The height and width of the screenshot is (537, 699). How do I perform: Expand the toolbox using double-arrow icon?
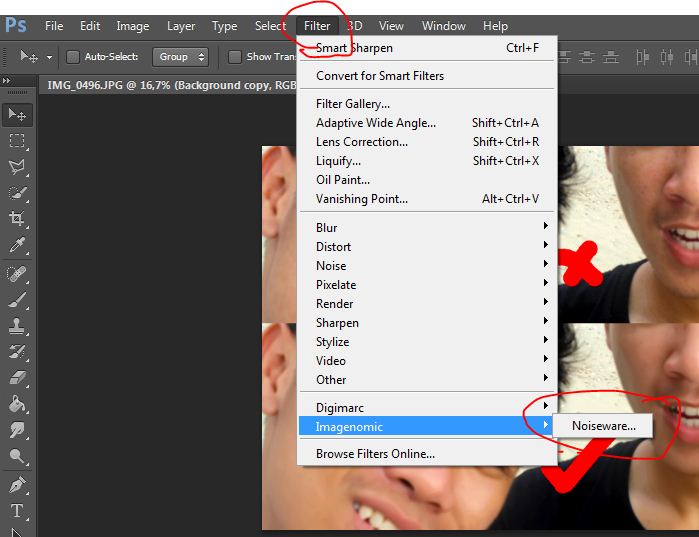point(6,81)
